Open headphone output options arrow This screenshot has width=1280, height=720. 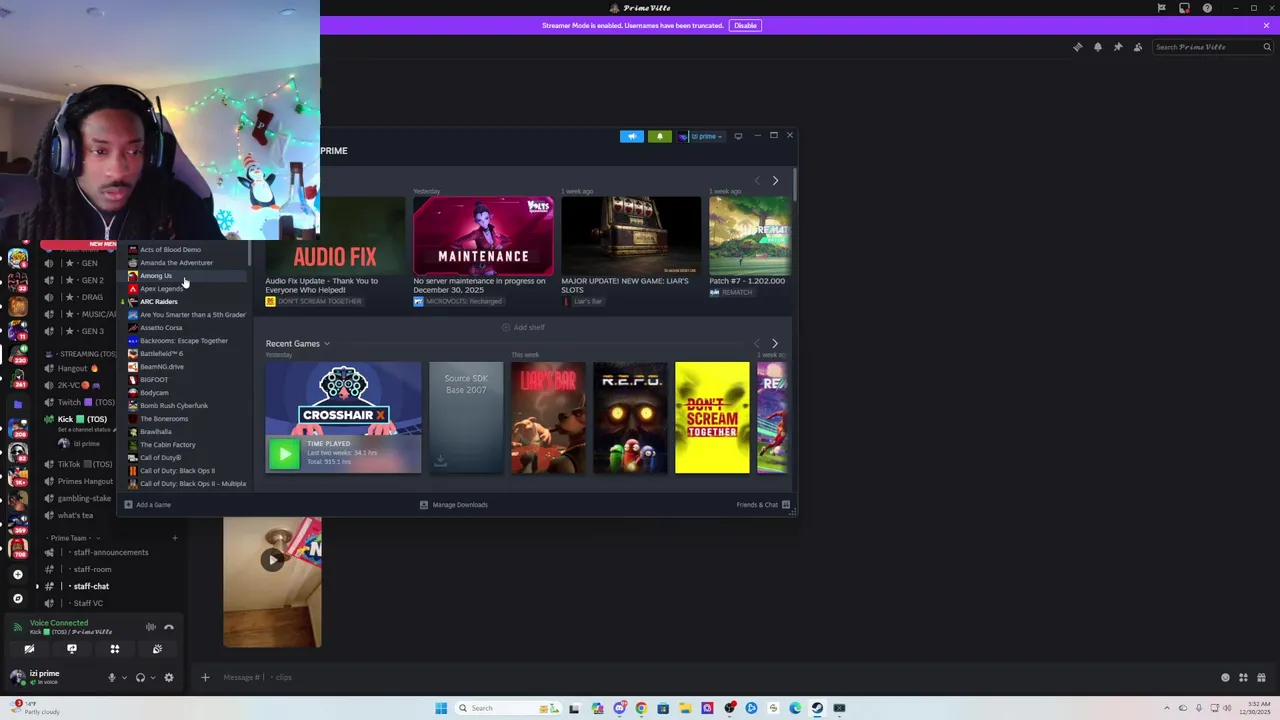click(152, 677)
